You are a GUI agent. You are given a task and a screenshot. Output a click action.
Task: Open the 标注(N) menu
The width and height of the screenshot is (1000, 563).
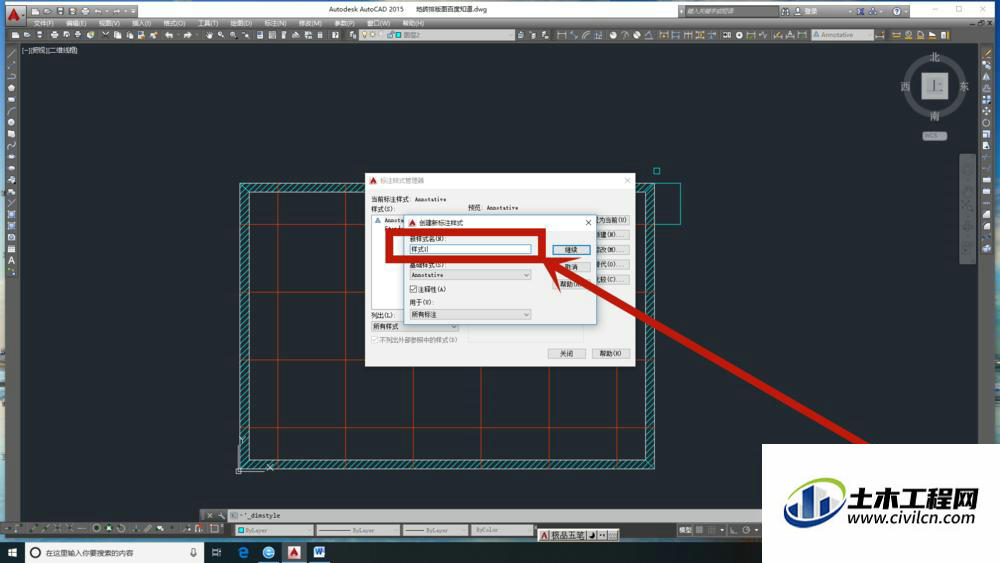point(275,23)
